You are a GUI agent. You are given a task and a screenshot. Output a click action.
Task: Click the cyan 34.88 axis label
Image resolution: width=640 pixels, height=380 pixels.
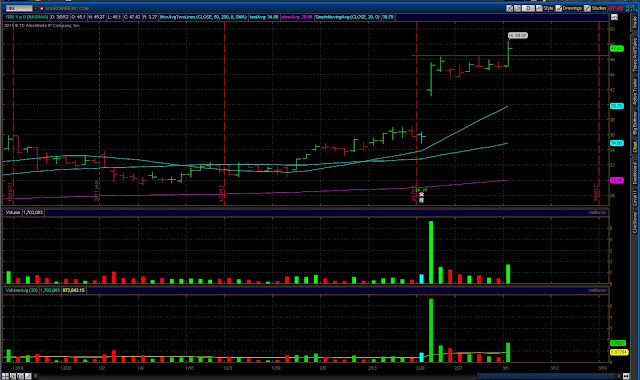click(x=616, y=143)
